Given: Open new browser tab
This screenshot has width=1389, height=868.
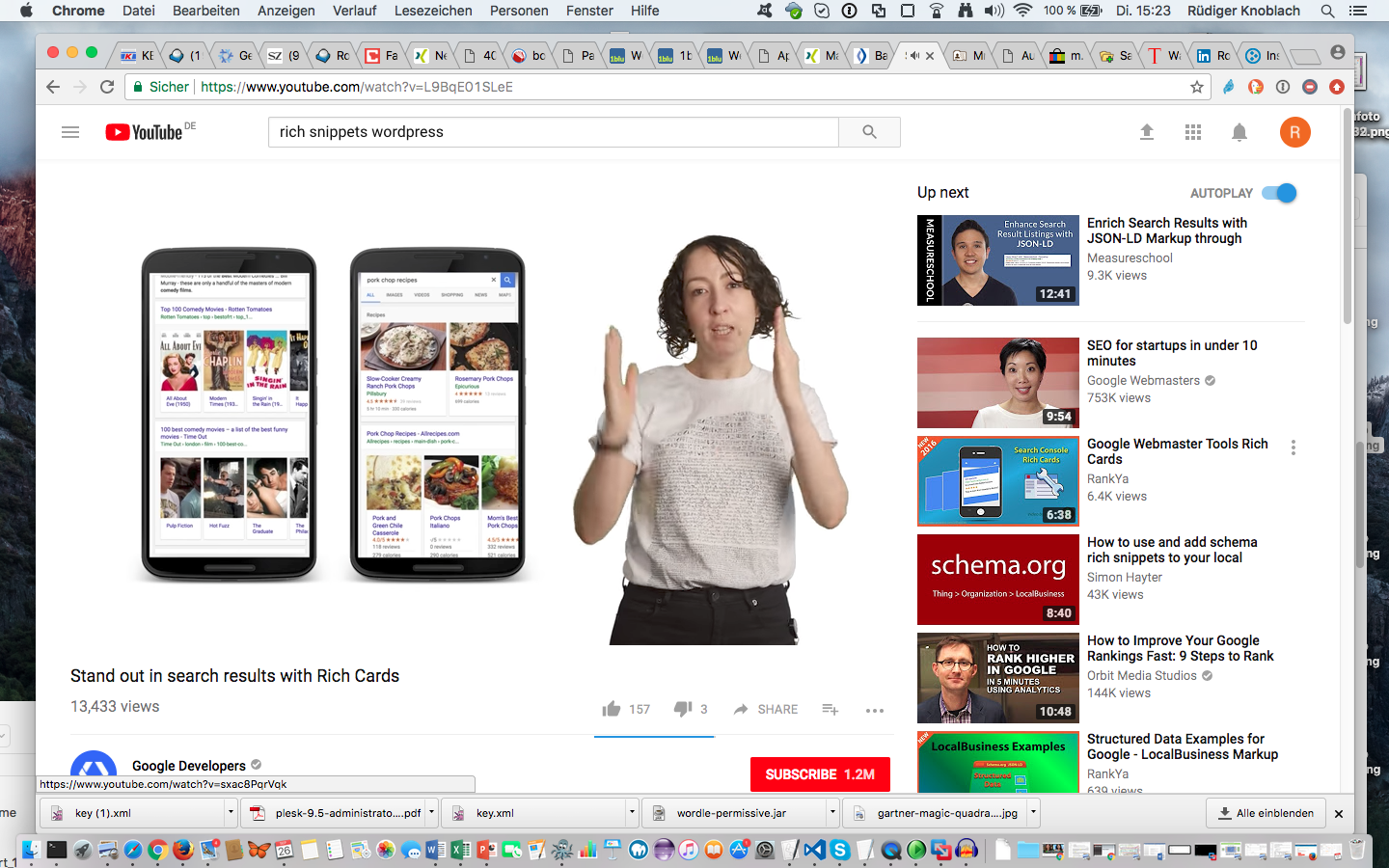Looking at the screenshot, I should tap(1304, 56).
